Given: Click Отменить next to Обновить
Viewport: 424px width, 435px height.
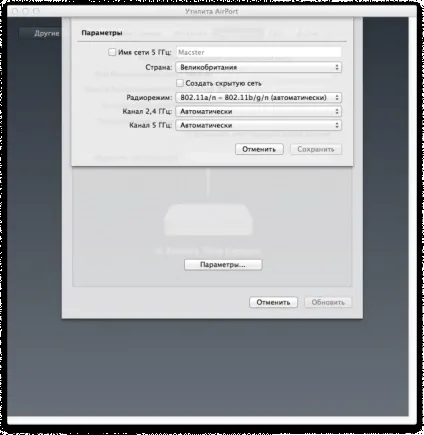Looking at the screenshot, I should [x=273, y=302].
